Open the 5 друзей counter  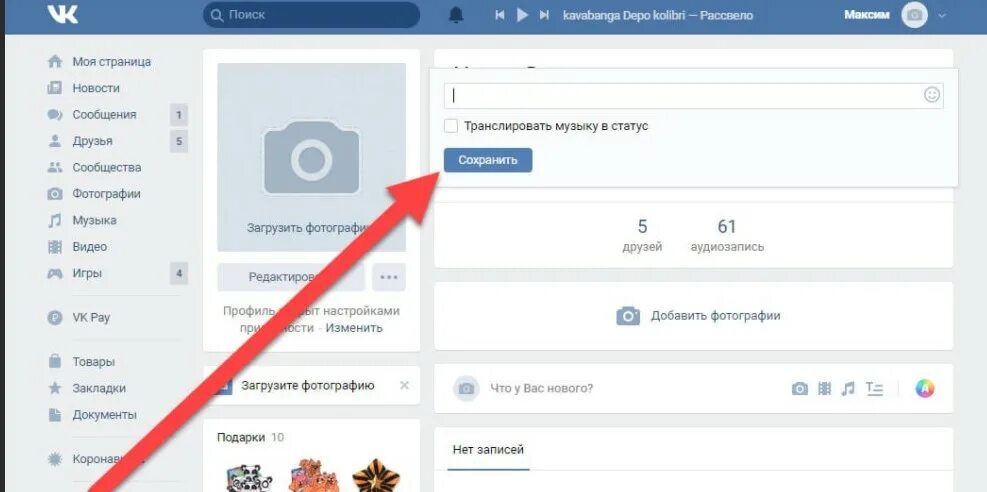(x=642, y=235)
